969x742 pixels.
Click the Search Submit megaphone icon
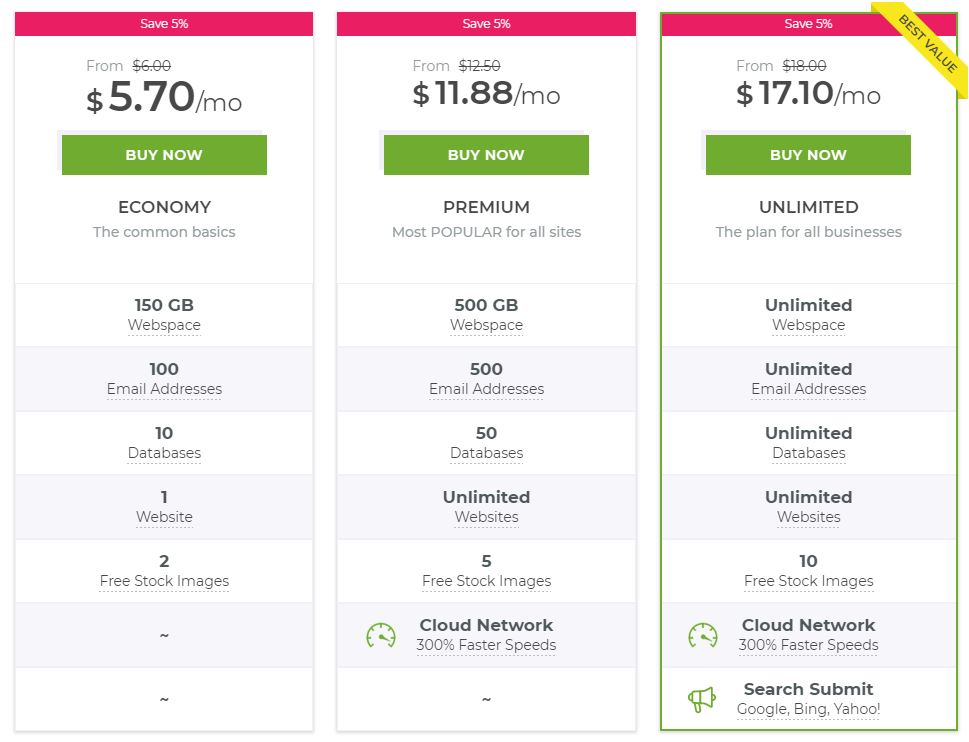(x=702, y=699)
